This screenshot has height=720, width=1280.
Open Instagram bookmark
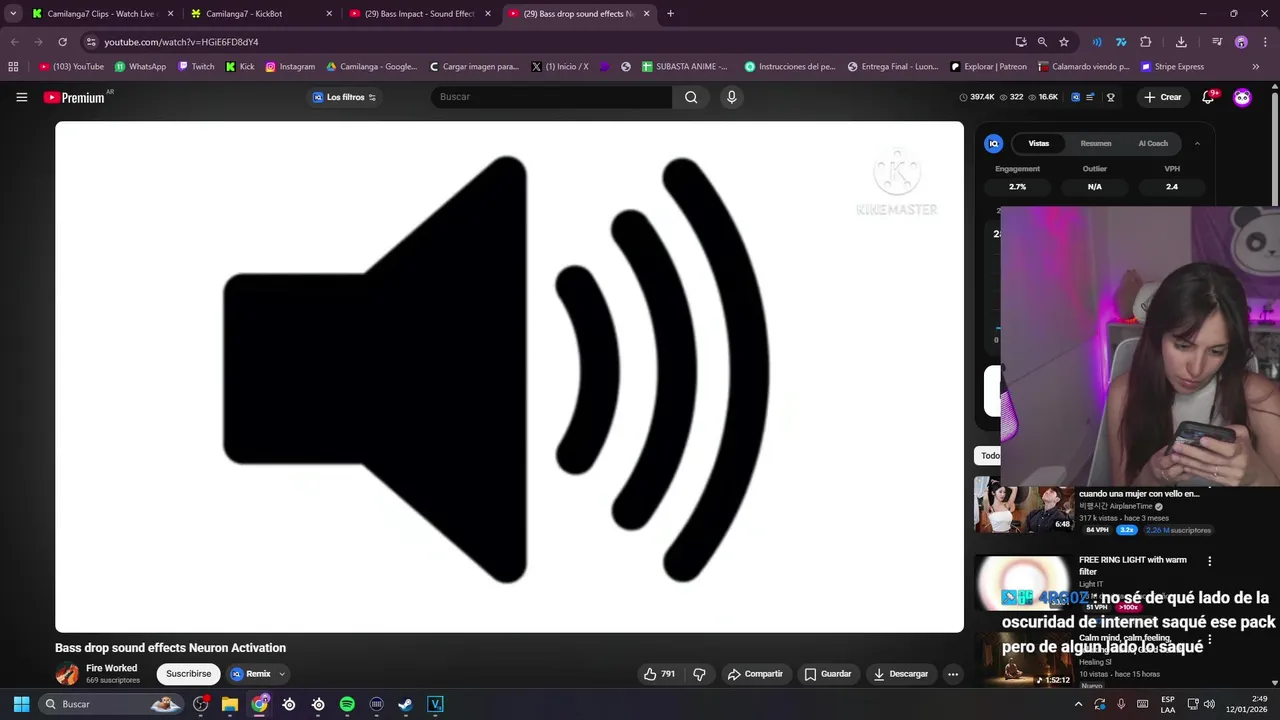(290, 67)
